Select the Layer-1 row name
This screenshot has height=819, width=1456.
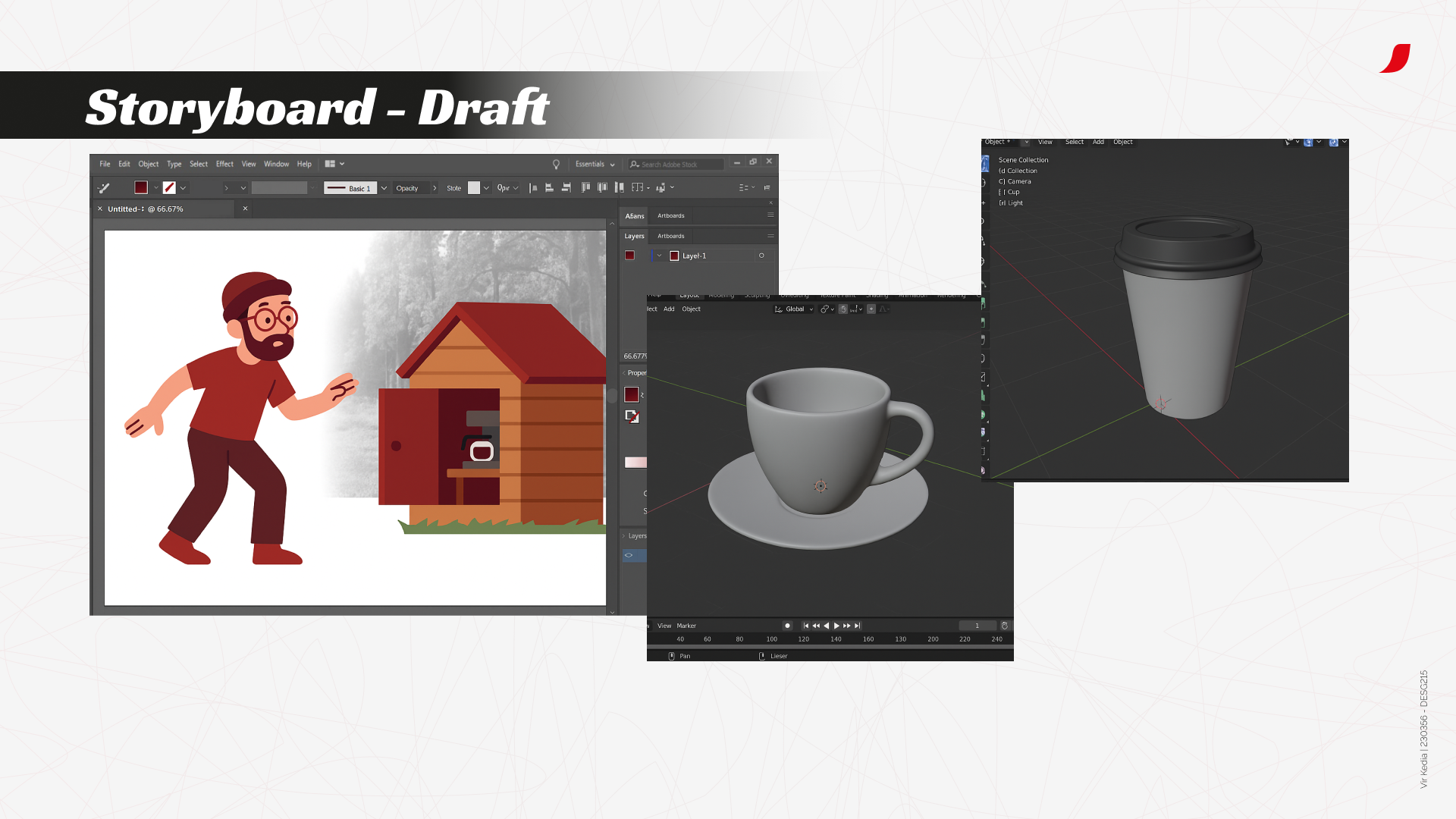[x=694, y=256]
